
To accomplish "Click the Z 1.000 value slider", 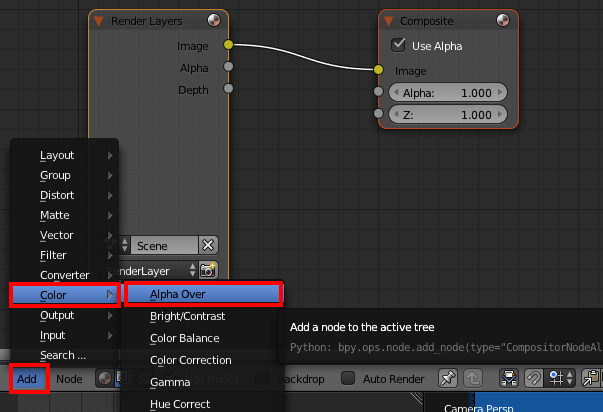I will [448, 115].
